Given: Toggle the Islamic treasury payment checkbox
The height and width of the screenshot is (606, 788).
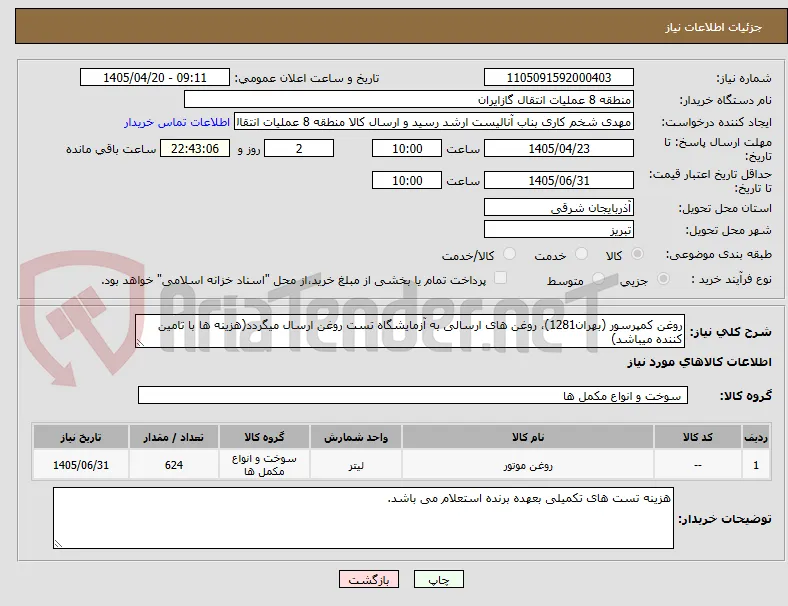Looking at the screenshot, I should click(501, 278).
